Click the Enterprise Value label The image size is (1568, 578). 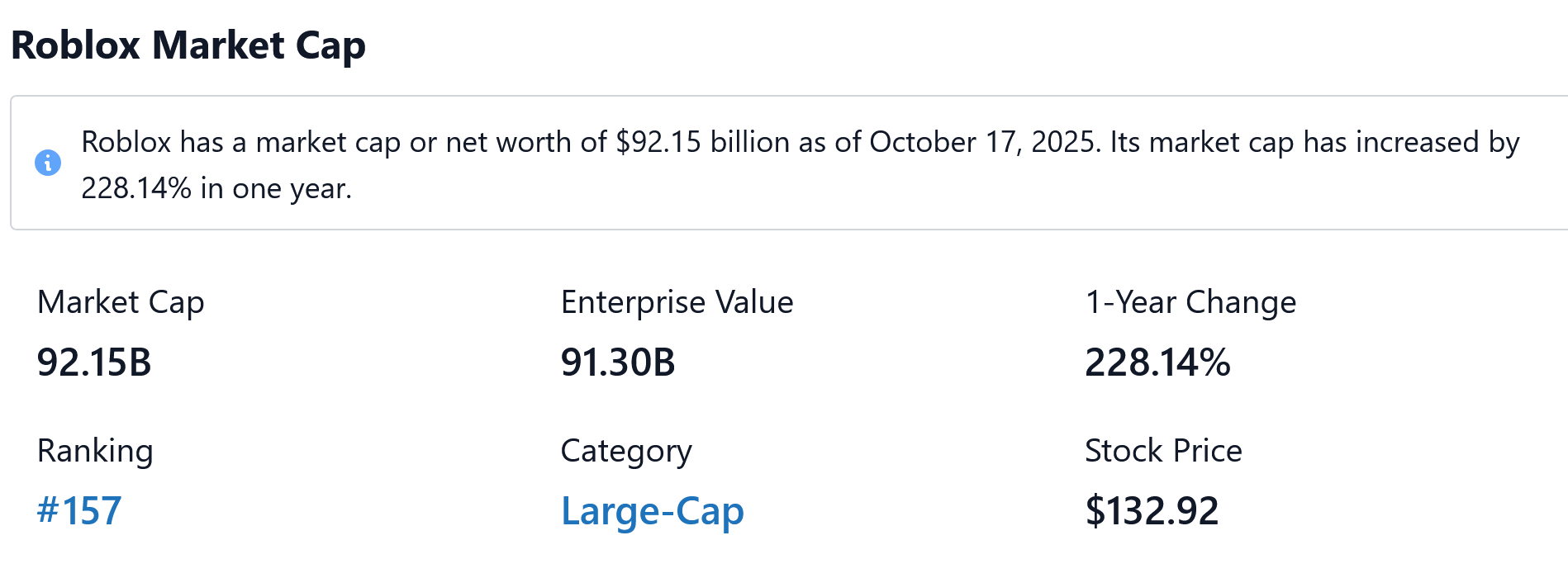tap(677, 302)
